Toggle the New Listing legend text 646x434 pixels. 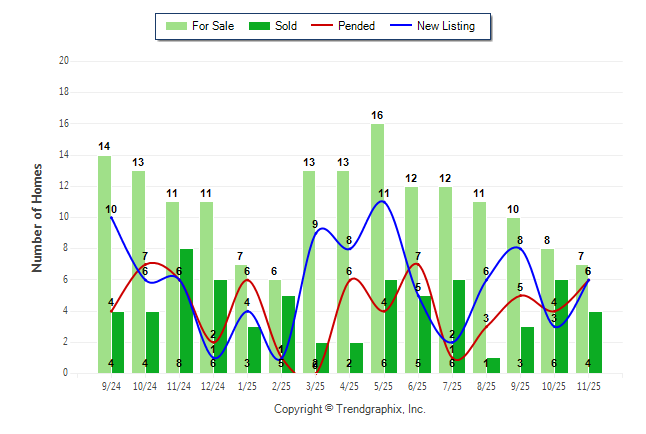point(446,26)
